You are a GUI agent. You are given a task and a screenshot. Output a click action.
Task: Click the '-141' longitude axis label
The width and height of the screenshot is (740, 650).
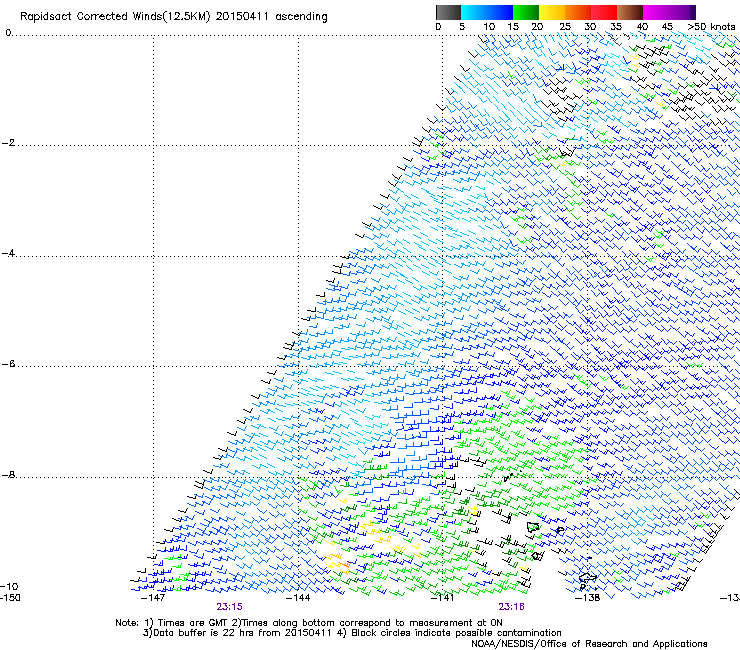(x=443, y=598)
